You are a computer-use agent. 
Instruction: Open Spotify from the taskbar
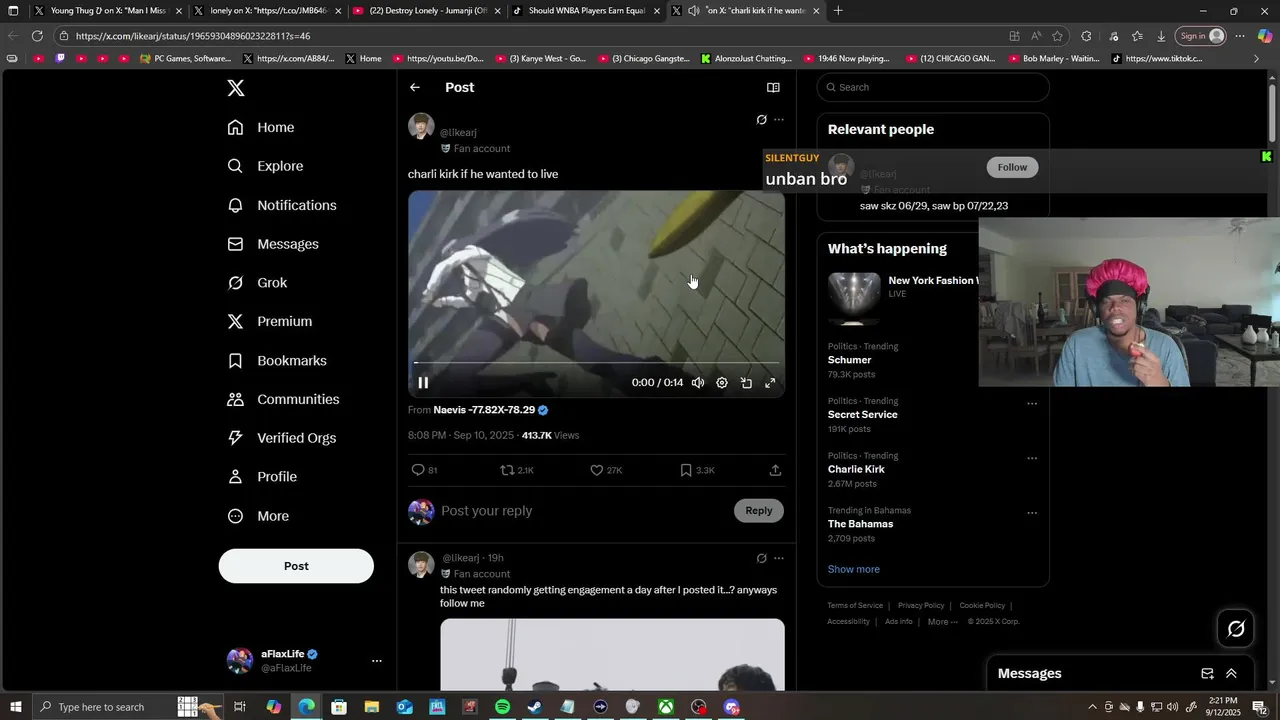coord(502,707)
